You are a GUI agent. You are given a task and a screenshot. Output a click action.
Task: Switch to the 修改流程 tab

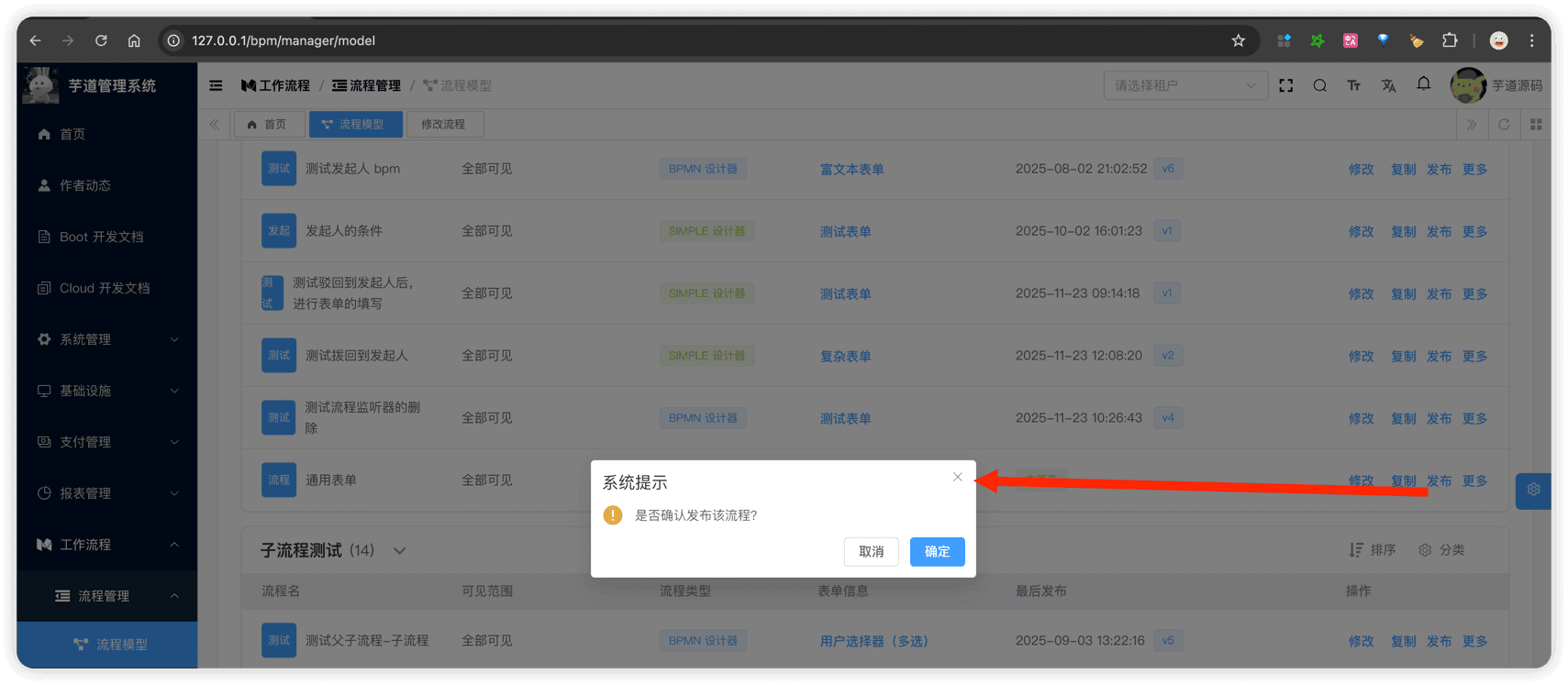coord(443,125)
